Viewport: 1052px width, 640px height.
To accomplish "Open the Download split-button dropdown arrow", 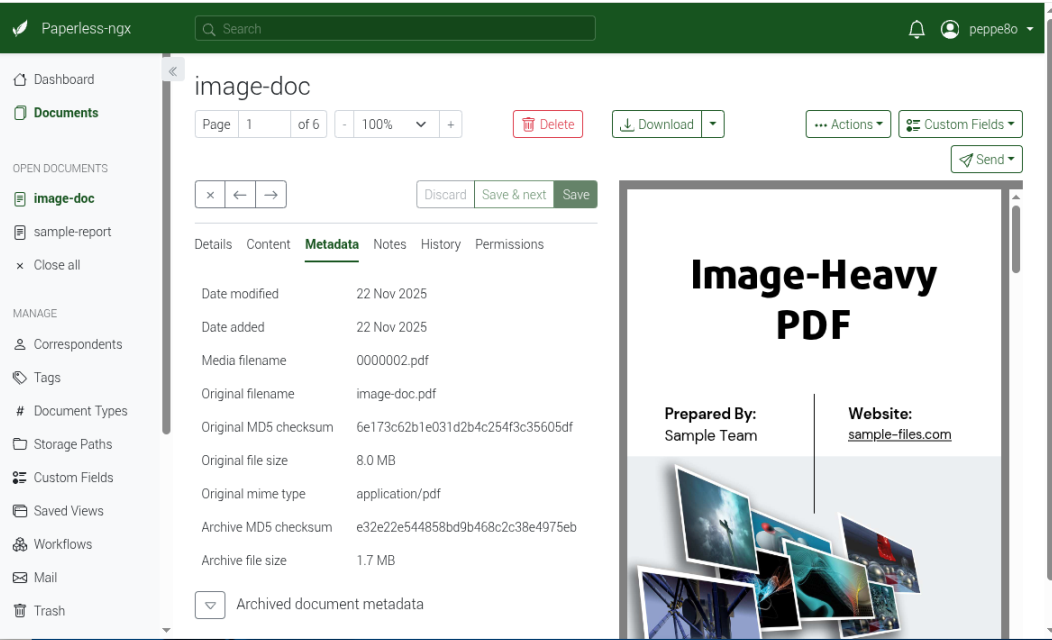I will click(712, 124).
